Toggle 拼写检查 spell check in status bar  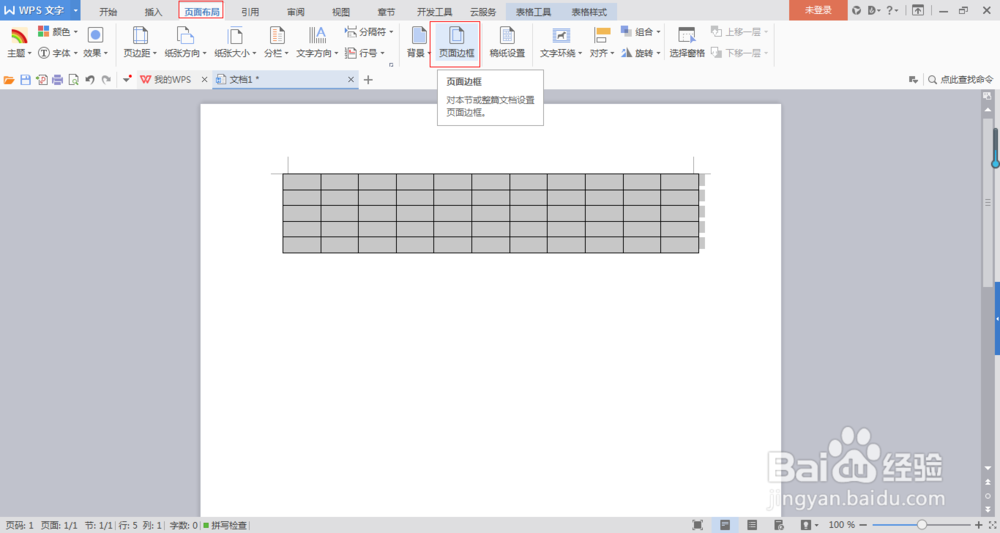pos(225,525)
